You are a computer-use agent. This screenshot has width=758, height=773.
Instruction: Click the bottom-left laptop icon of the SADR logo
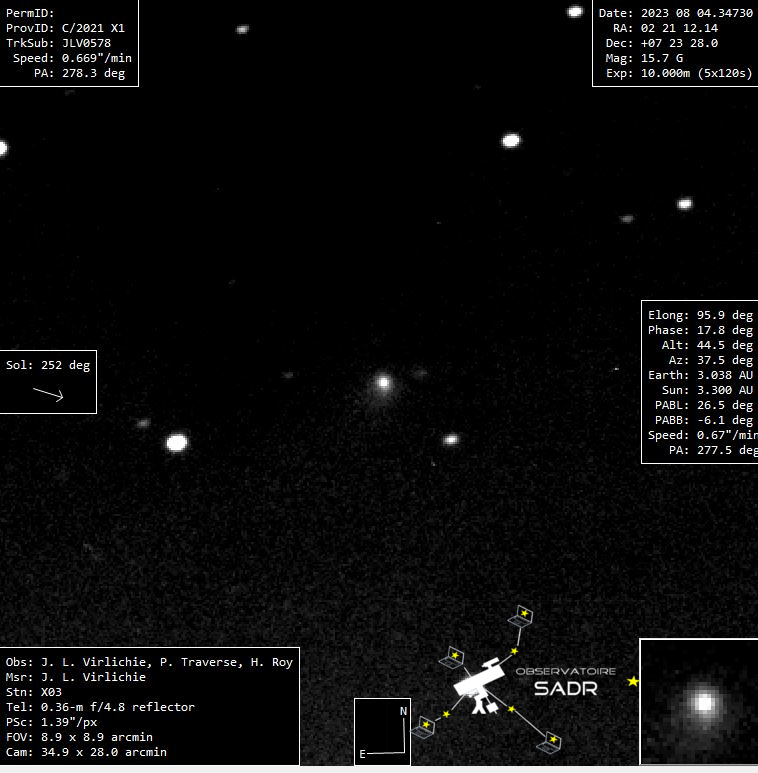coord(423,727)
